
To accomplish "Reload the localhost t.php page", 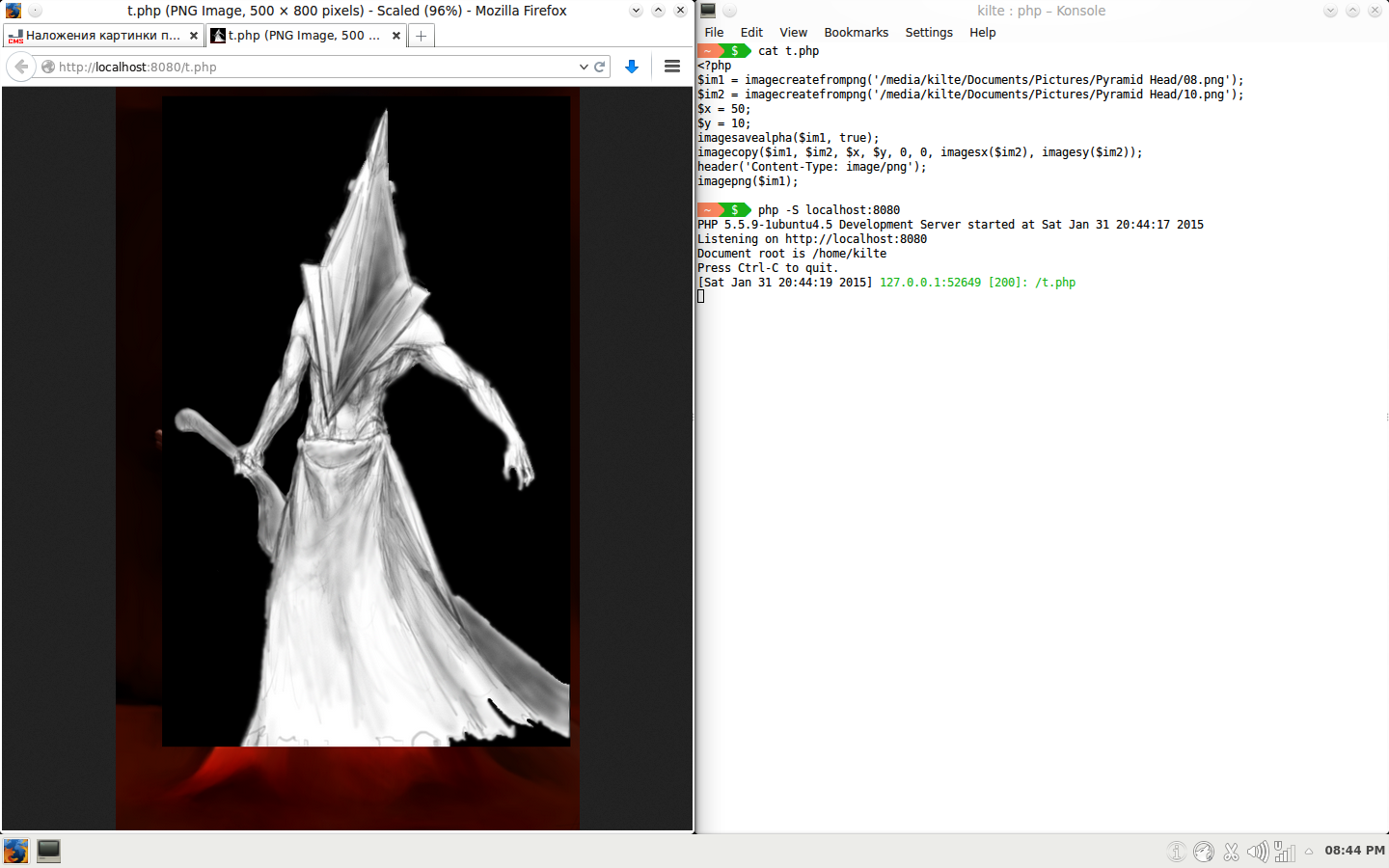I will point(599,67).
